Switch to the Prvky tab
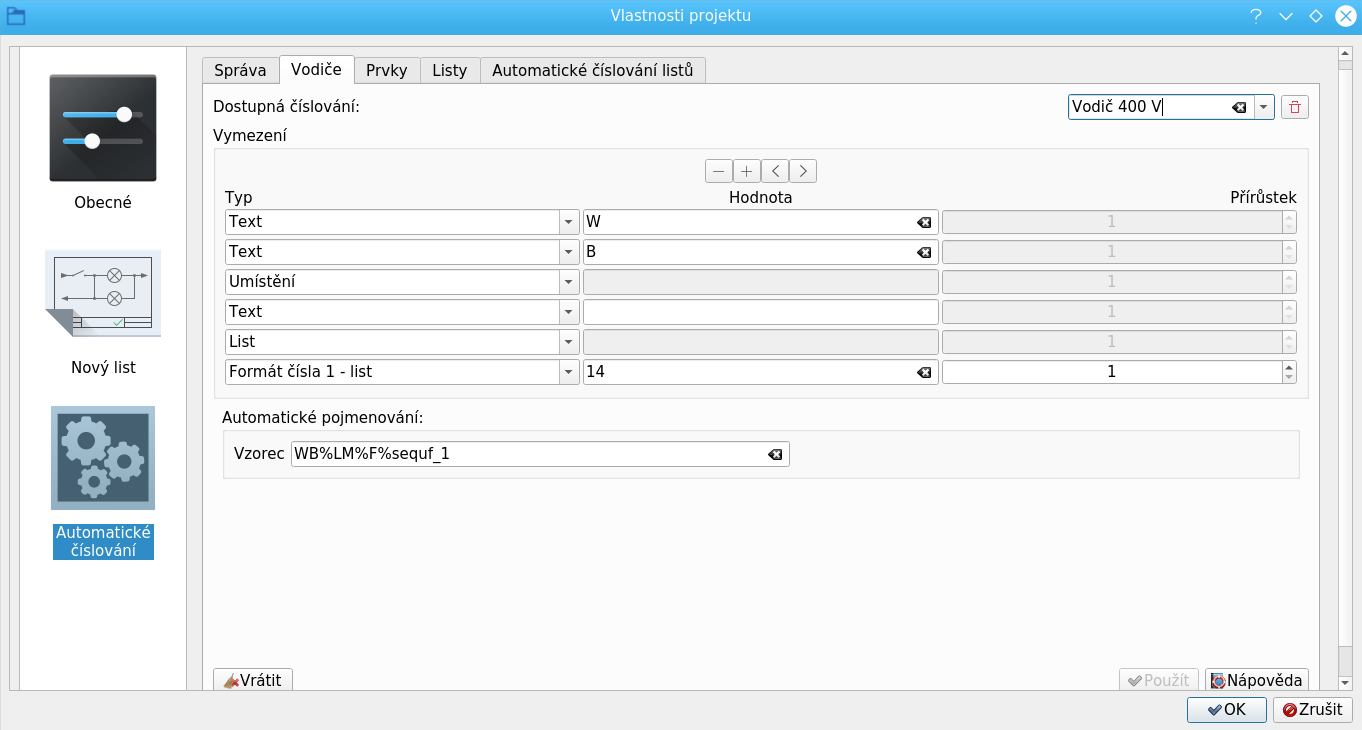 click(x=386, y=70)
